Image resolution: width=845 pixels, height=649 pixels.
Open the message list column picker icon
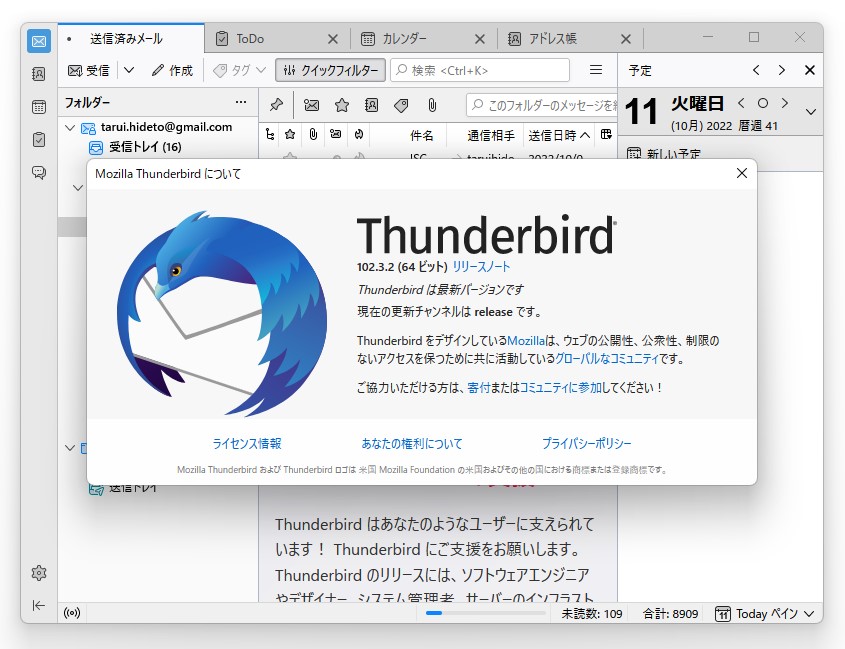[x=607, y=135]
